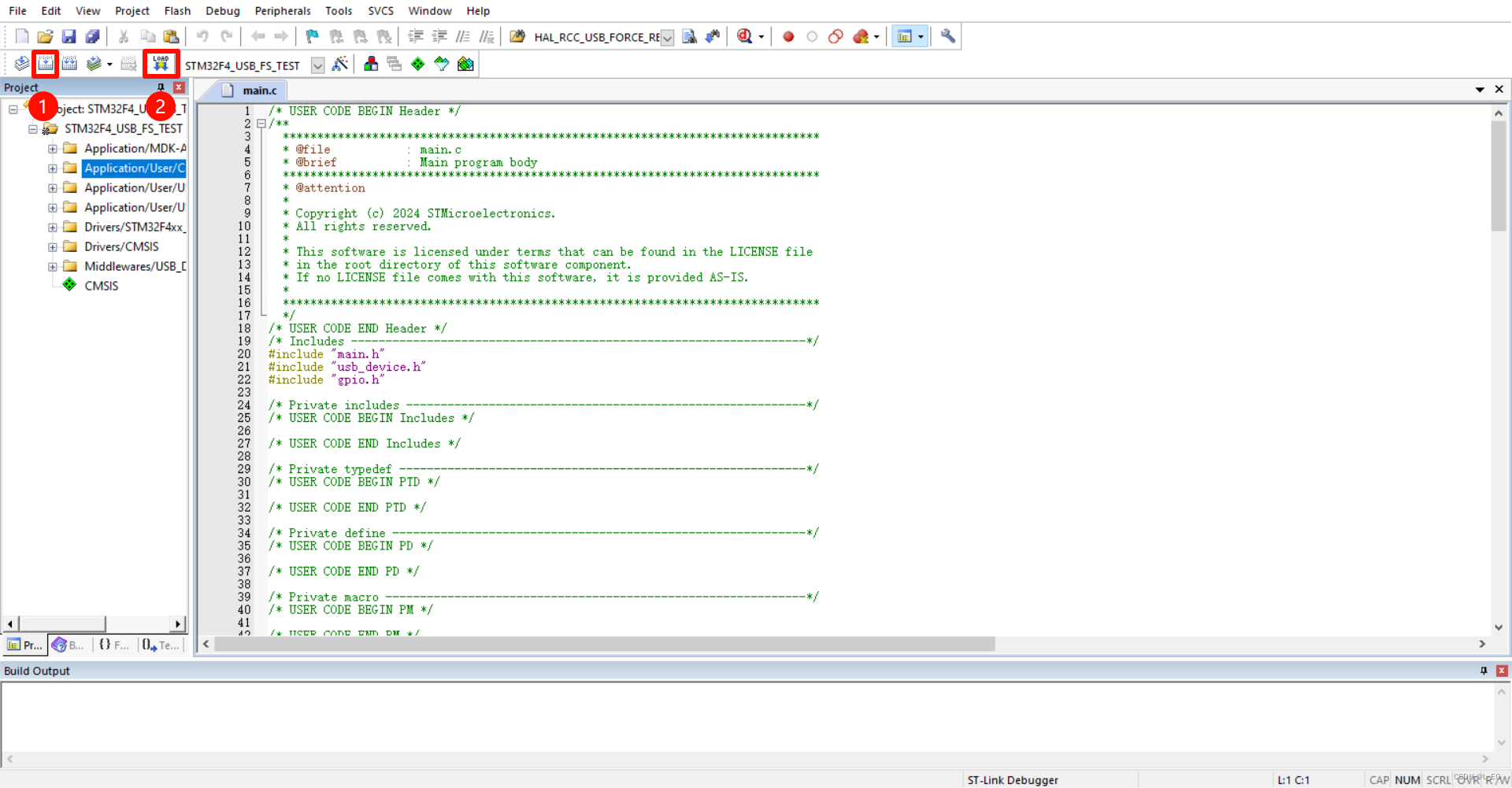Click ST-Link Debugger status bar entry

point(1013,780)
